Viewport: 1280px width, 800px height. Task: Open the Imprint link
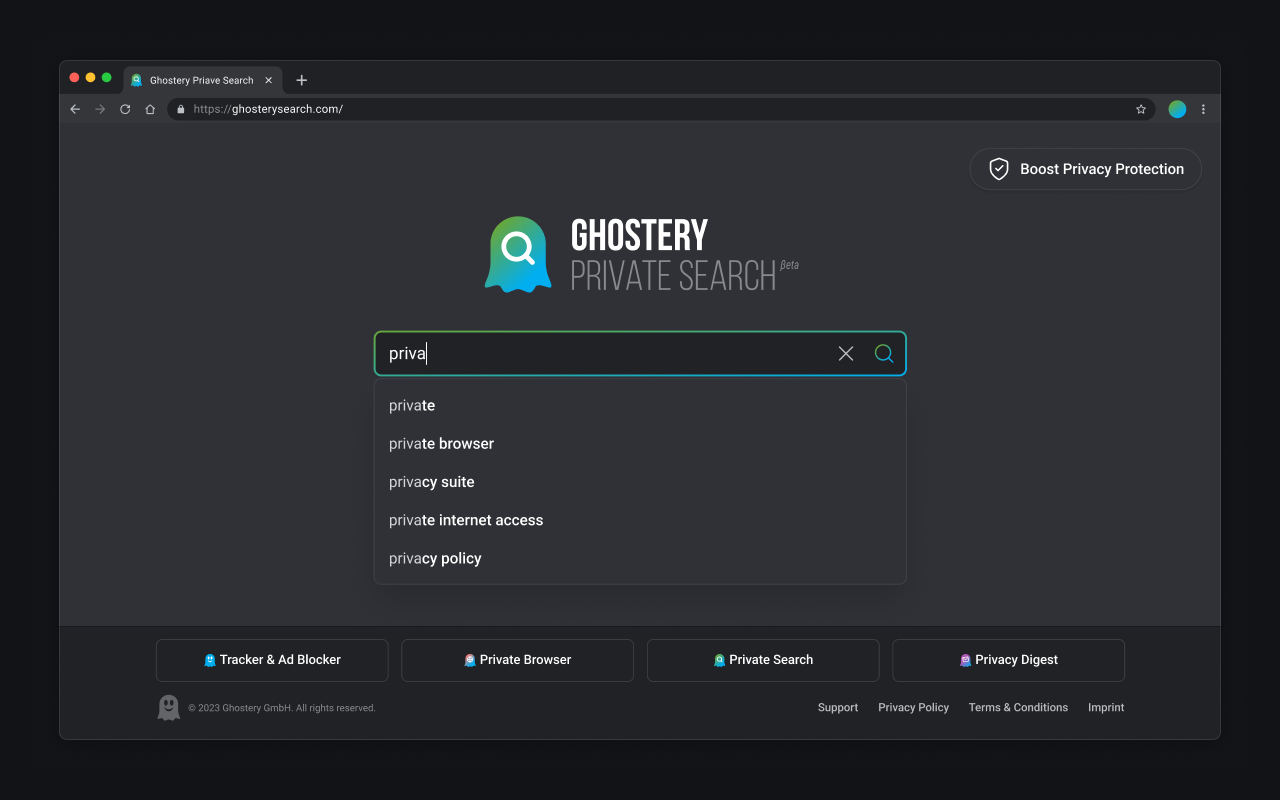point(1106,707)
